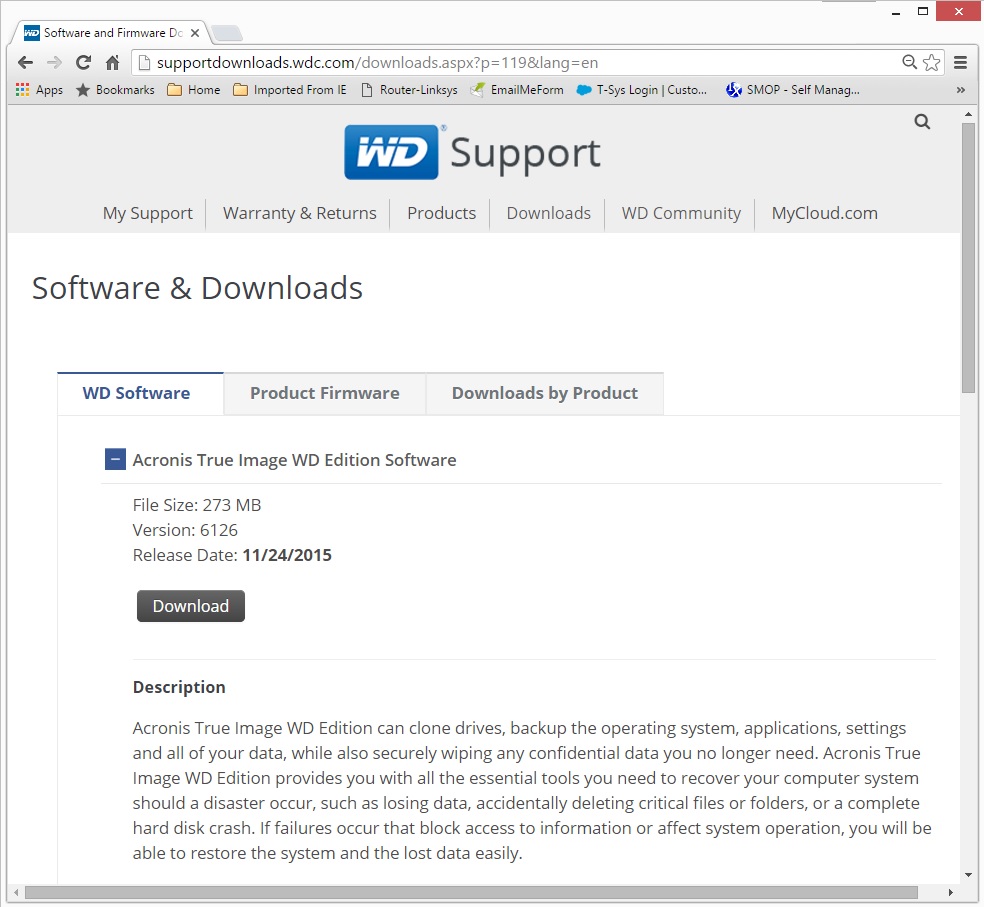This screenshot has height=907, width=984.
Task: Click the browser Back arrow
Action: (x=26, y=63)
